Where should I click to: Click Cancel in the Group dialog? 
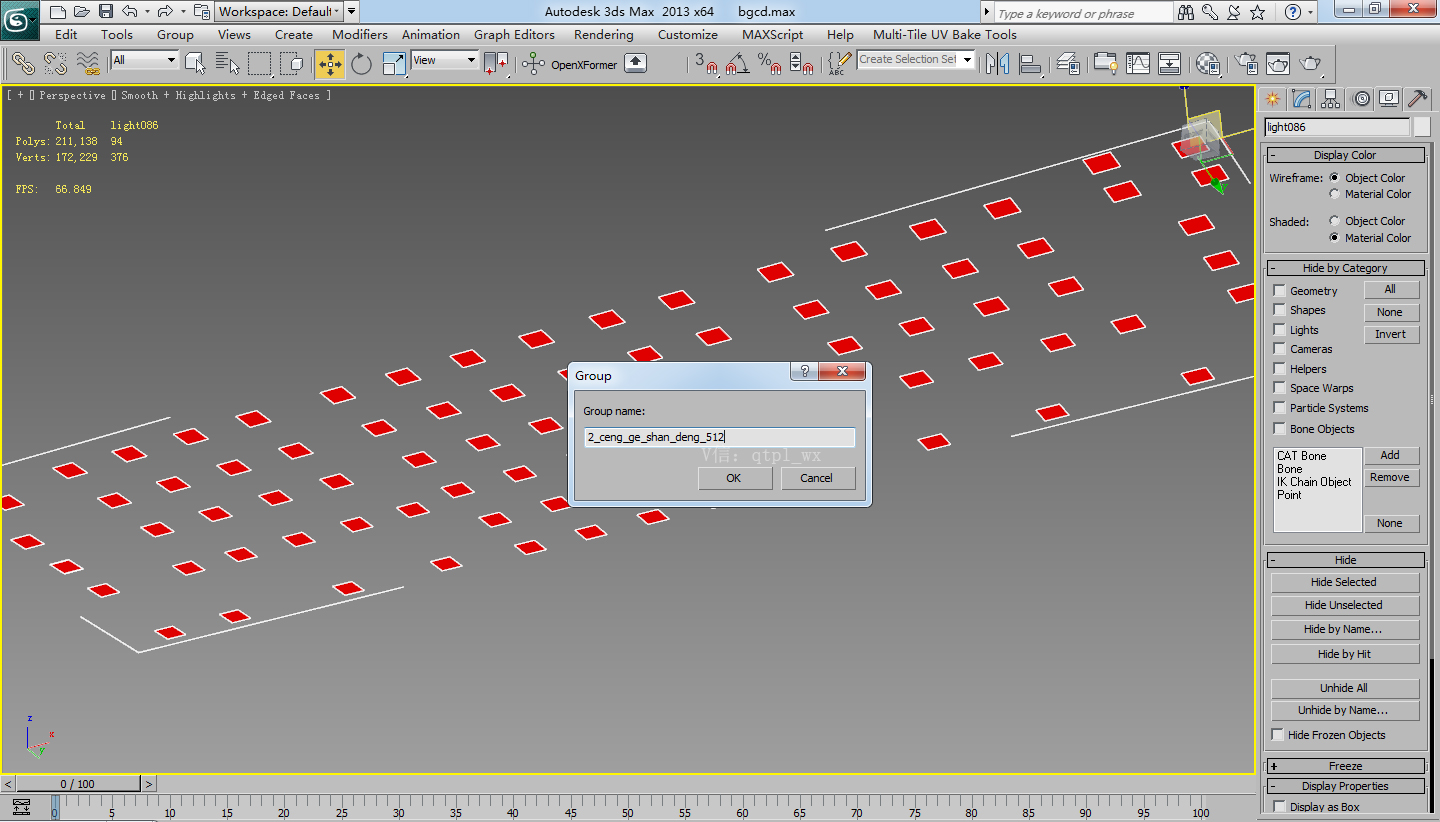[816, 478]
